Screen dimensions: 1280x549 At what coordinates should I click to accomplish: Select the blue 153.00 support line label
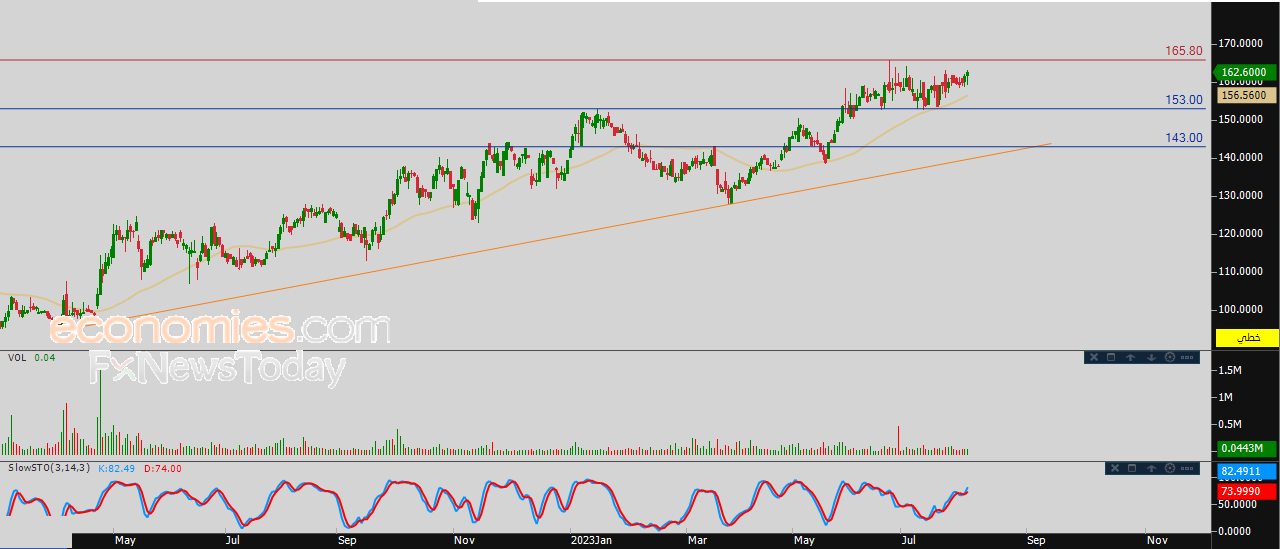1183,100
